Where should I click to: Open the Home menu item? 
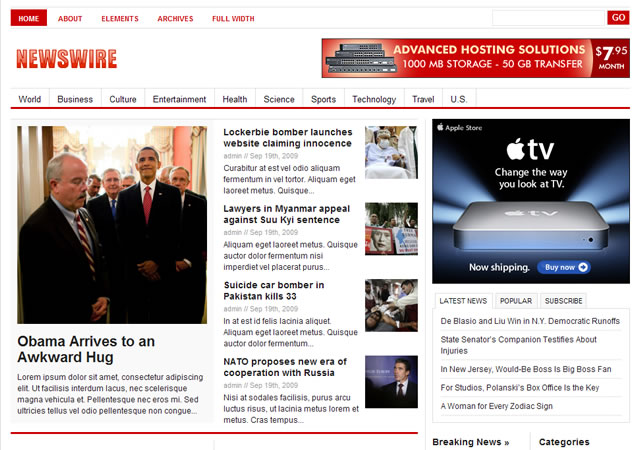[29, 18]
